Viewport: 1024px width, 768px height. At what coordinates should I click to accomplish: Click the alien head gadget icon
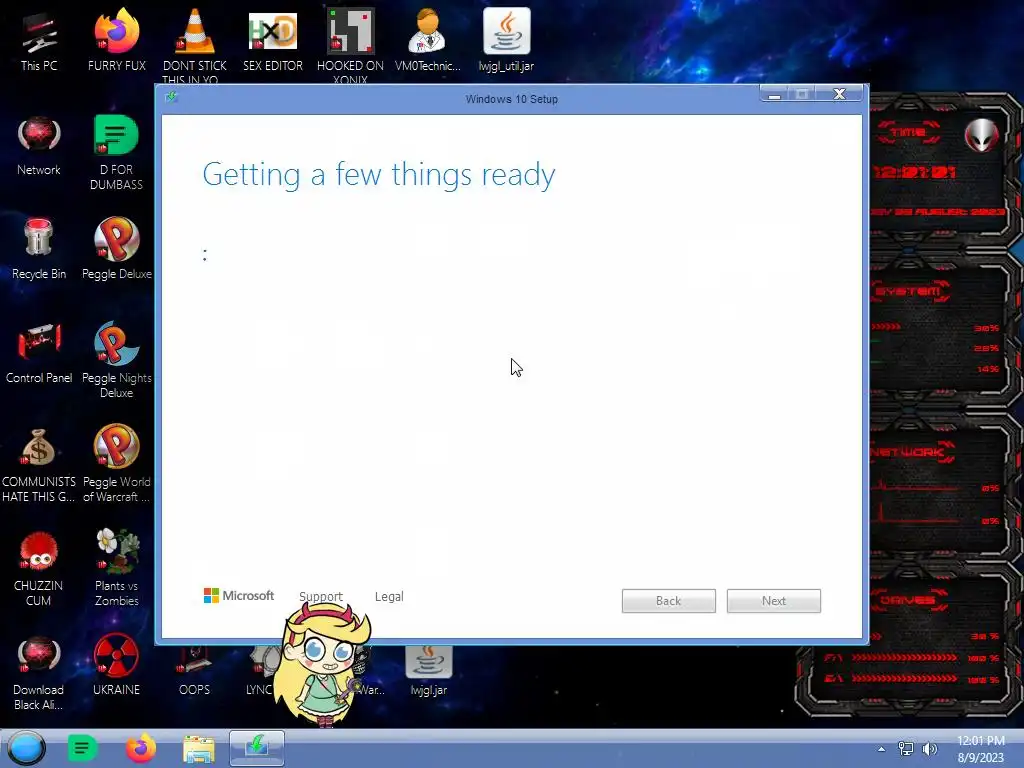[982, 135]
